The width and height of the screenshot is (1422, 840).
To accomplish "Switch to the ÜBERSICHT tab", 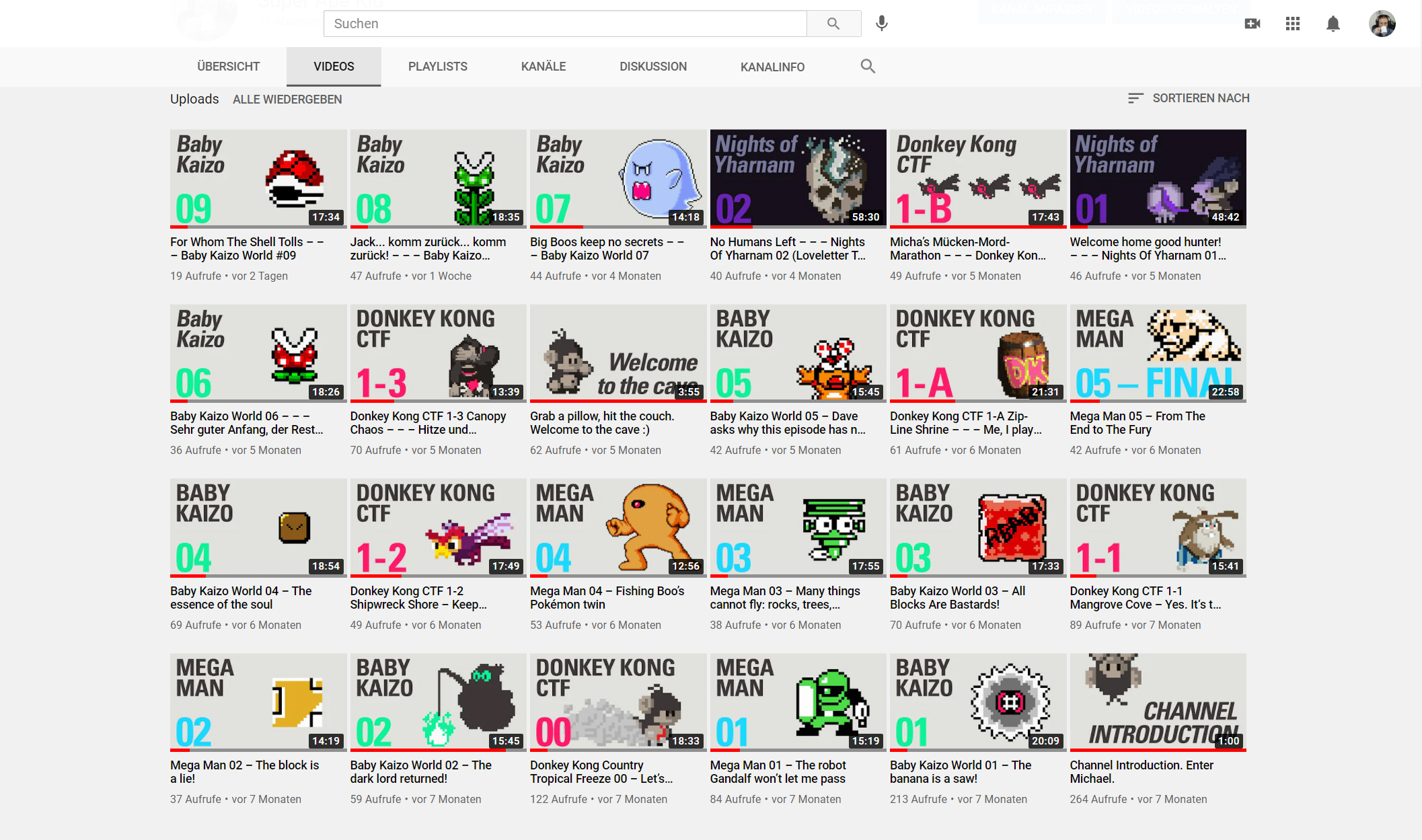I will (x=228, y=67).
